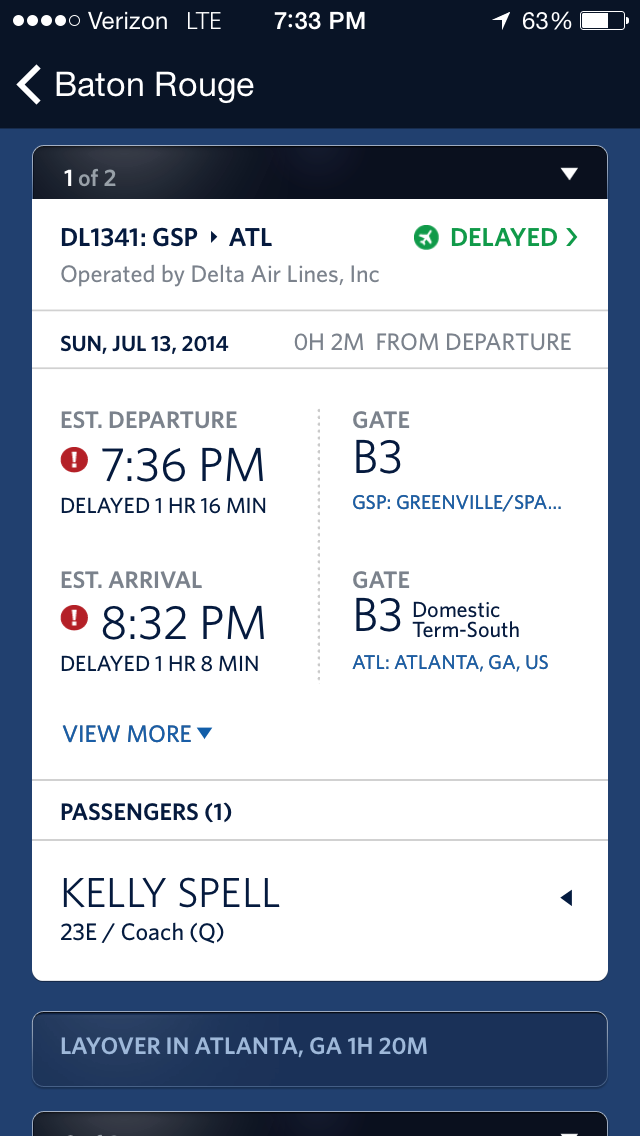640x1136 pixels.
Task: Tap the estimated departure time 7:36 PM
Action: click(x=183, y=465)
